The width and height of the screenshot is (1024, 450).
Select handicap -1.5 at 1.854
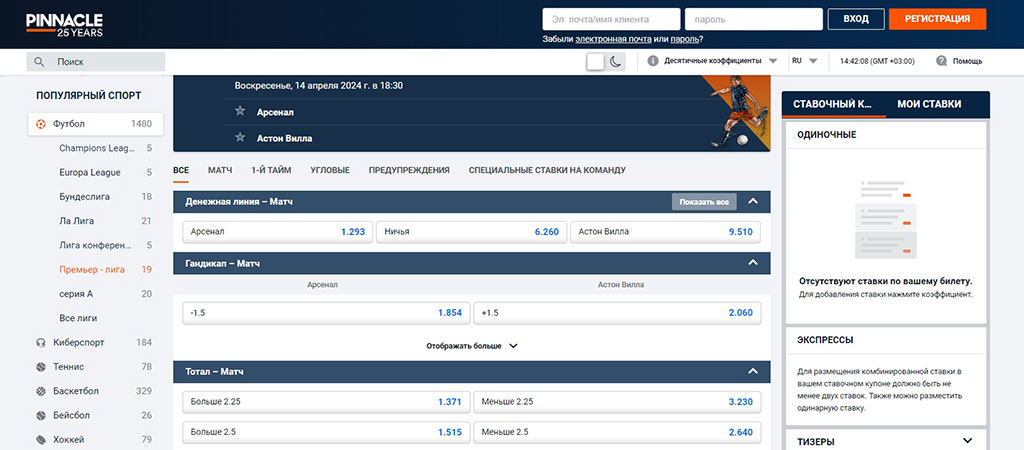click(x=326, y=313)
